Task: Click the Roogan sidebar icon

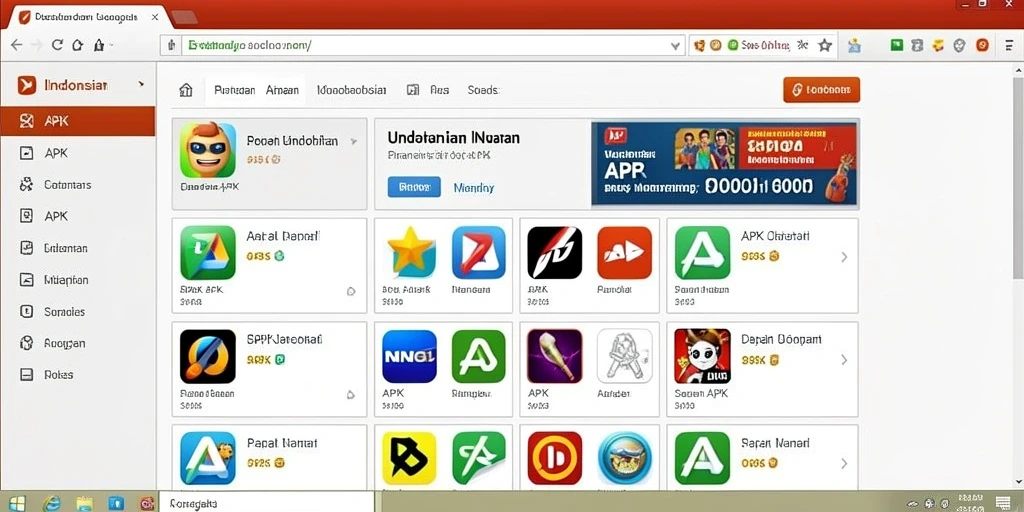Action: (x=27, y=343)
